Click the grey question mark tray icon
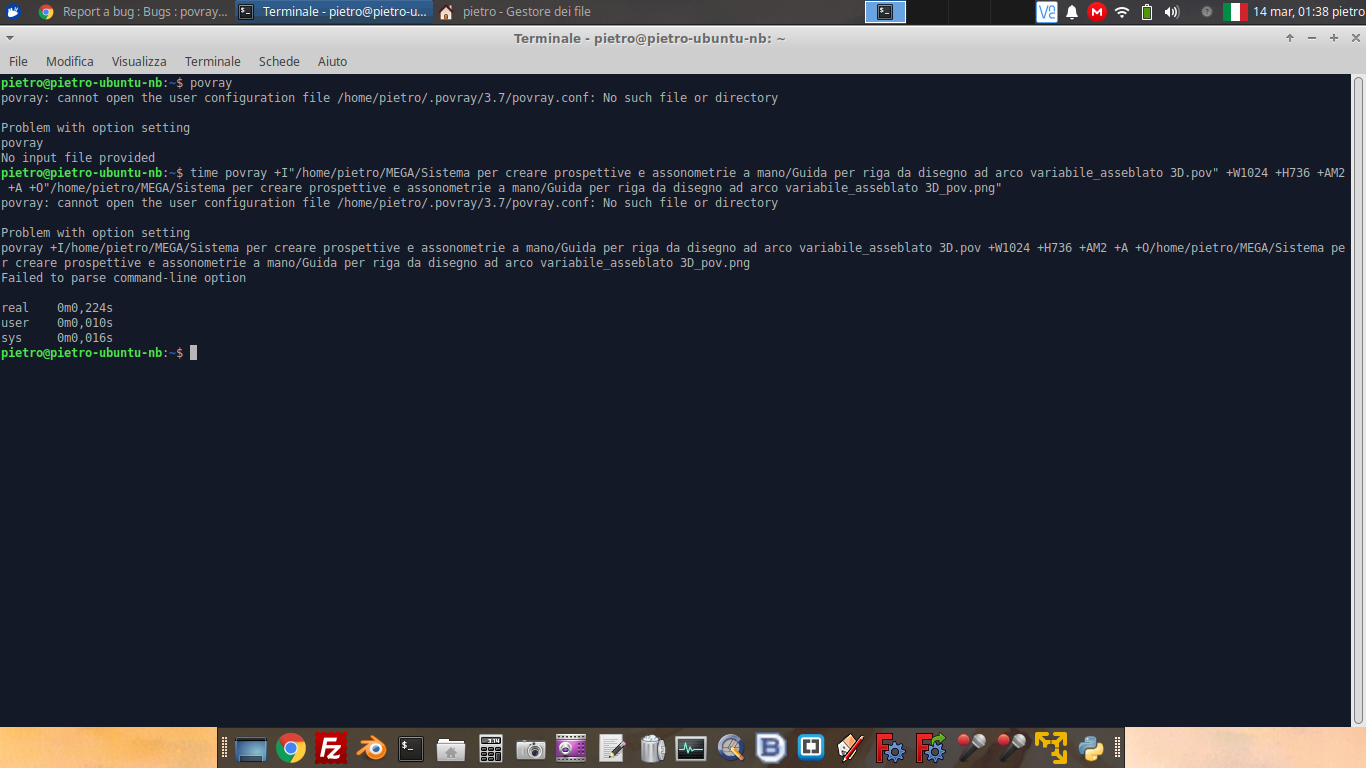Screen dimensions: 1366x768 pyautogui.click(x=1207, y=12)
